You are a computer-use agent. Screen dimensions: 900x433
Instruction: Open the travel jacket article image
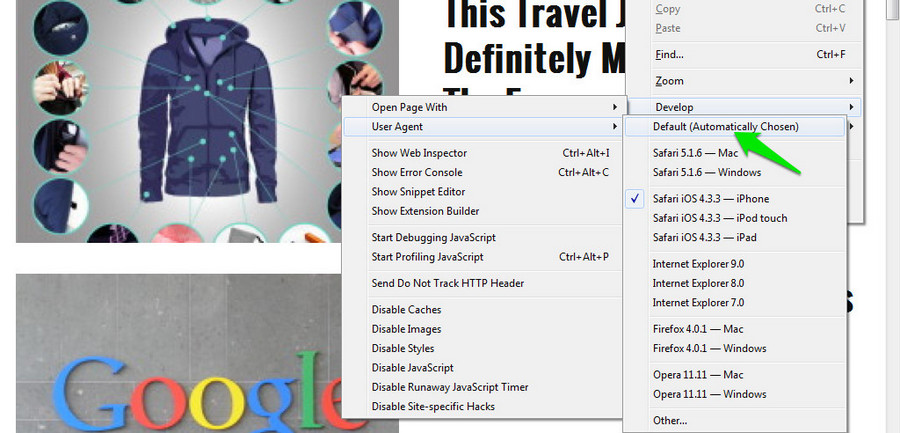(207, 121)
